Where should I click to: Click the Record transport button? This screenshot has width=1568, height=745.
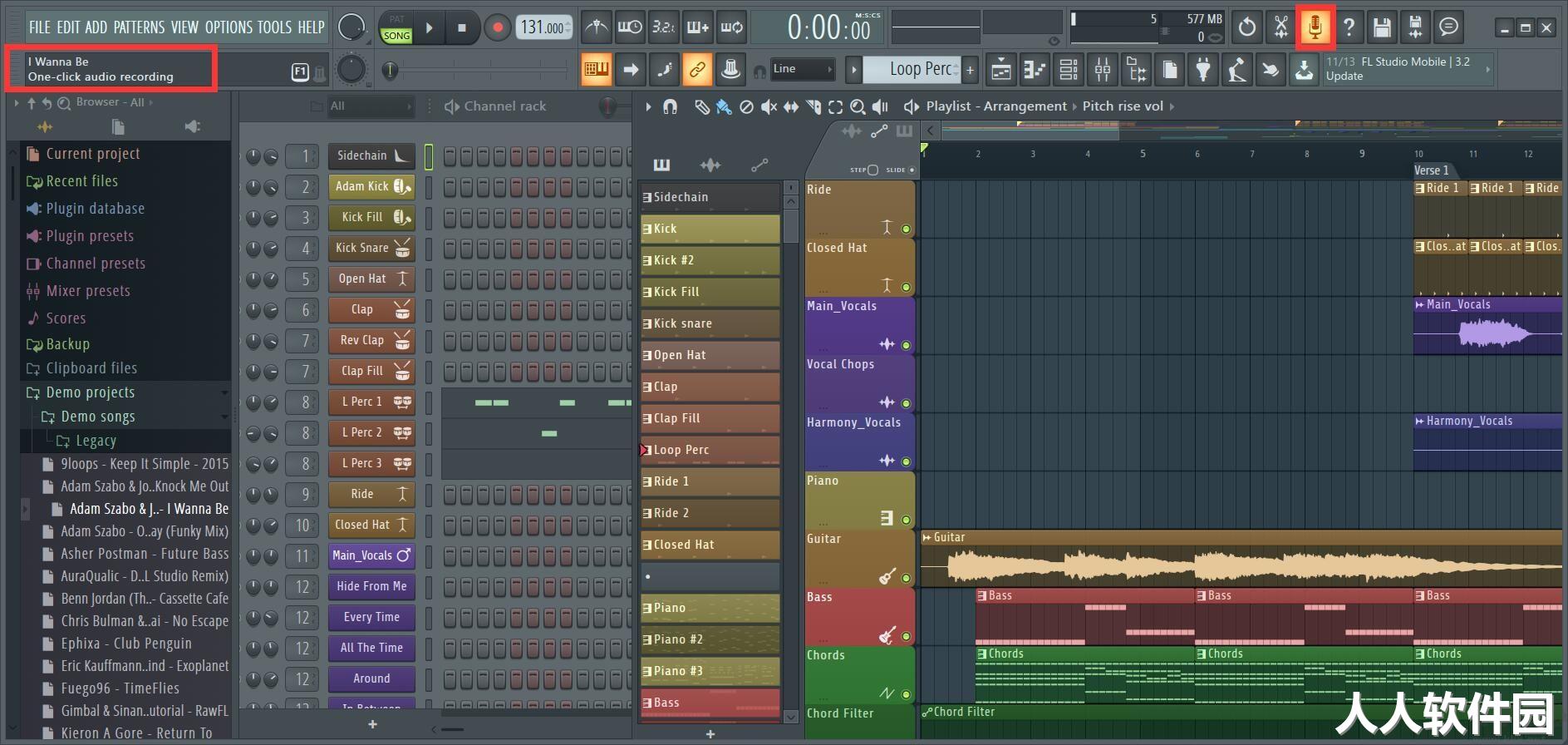click(x=497, y=27)
